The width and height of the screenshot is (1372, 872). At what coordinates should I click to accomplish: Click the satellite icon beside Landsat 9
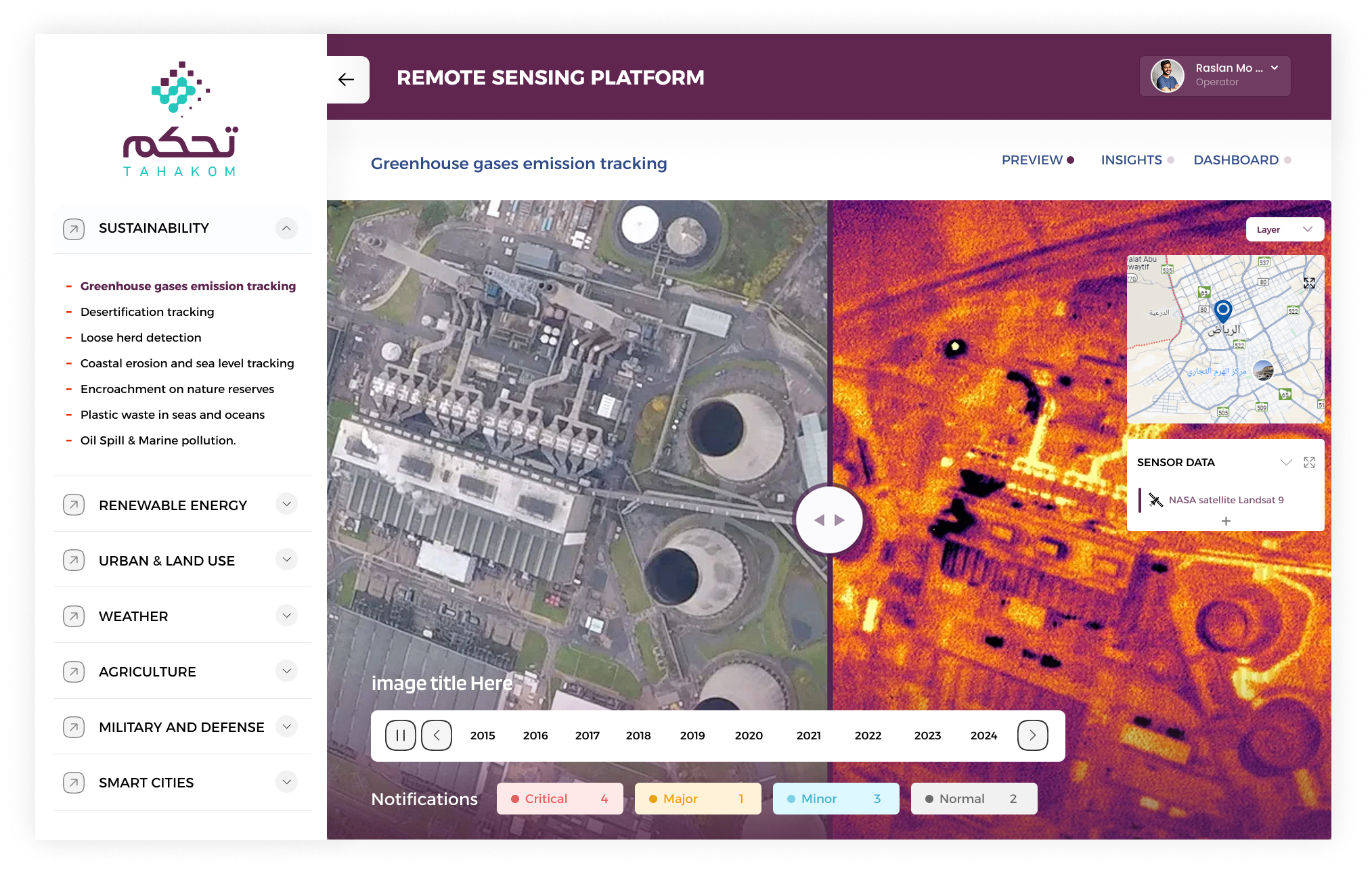pos(1155,500)
